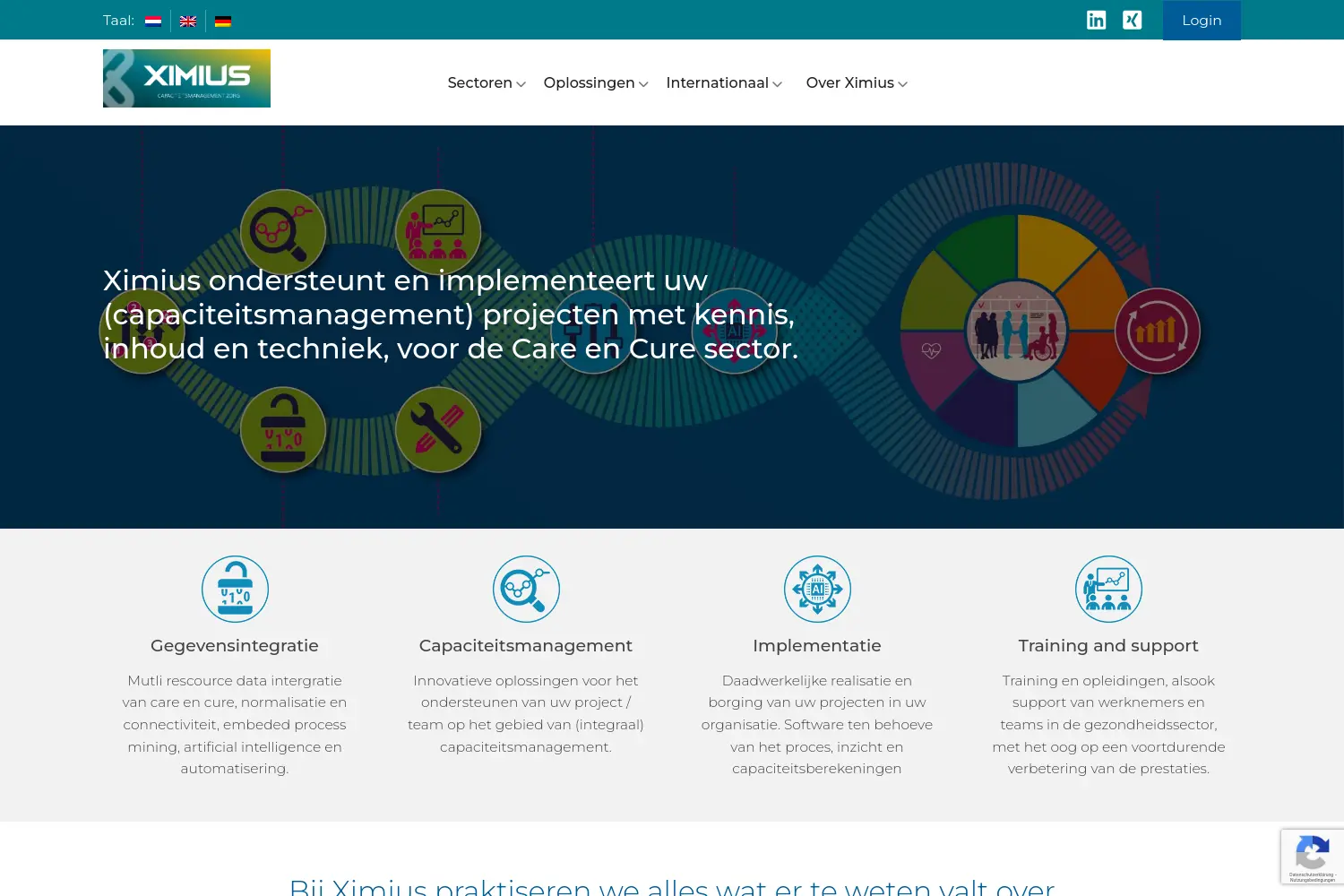
Task: Open the Gegevensintegratie heading
Action: (x=235, y=645)
